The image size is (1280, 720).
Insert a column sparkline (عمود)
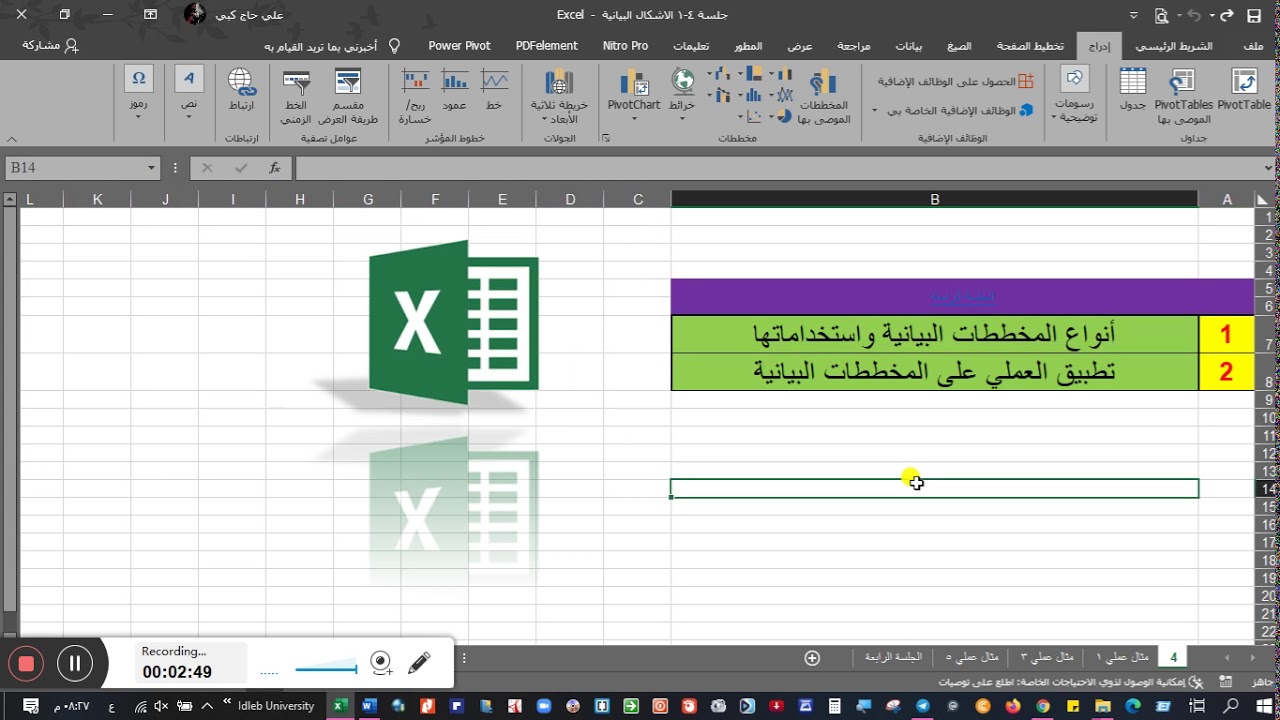pyautogui.click(x=455, y=90)
